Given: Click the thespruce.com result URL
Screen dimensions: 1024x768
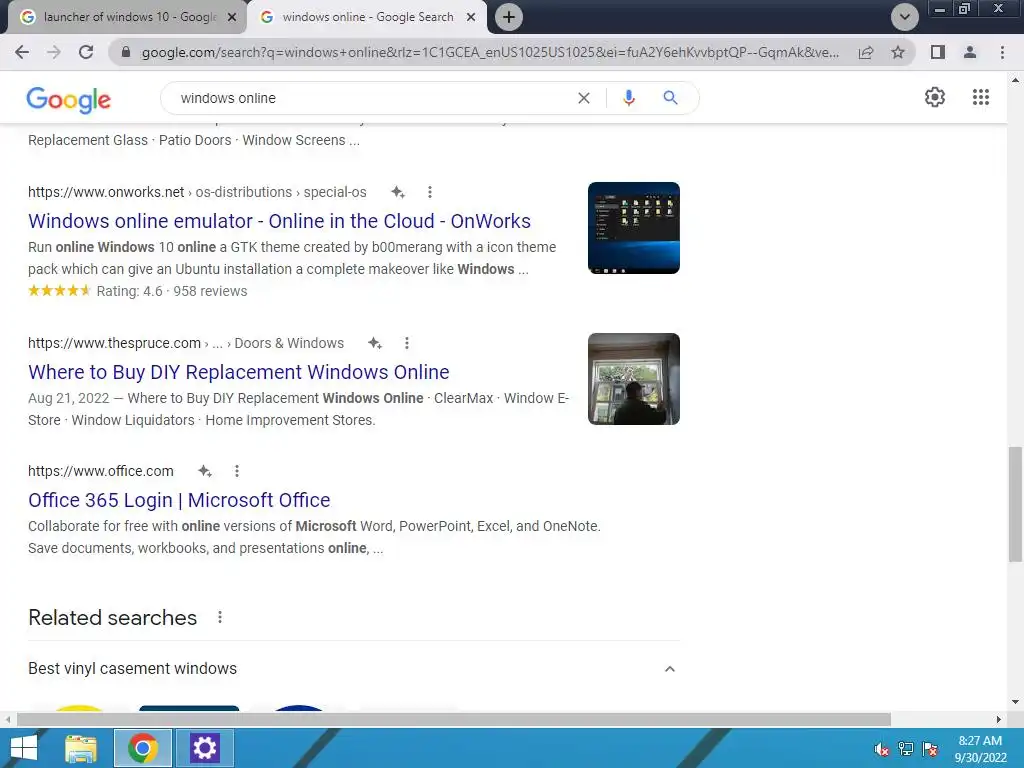Looking at the screenshot, I should click(x=185, y=343).
